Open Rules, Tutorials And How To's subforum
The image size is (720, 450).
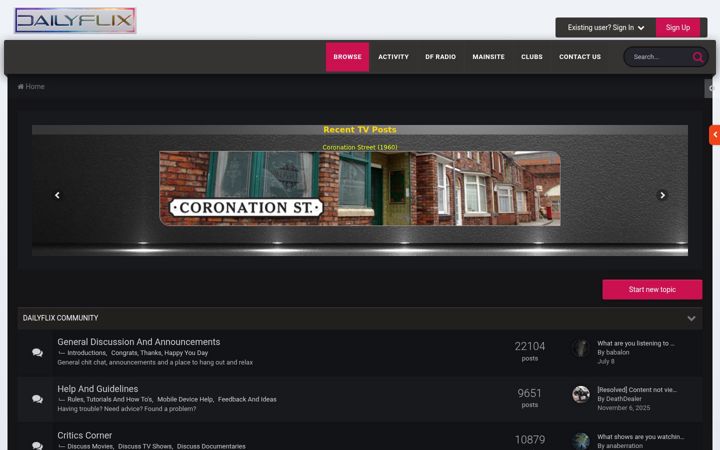[110, 399]
